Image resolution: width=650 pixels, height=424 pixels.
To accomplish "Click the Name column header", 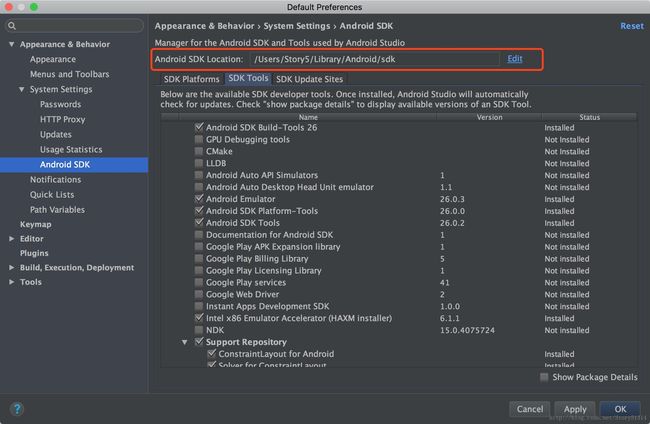I will pyautogui.click(x=308, y=117).
